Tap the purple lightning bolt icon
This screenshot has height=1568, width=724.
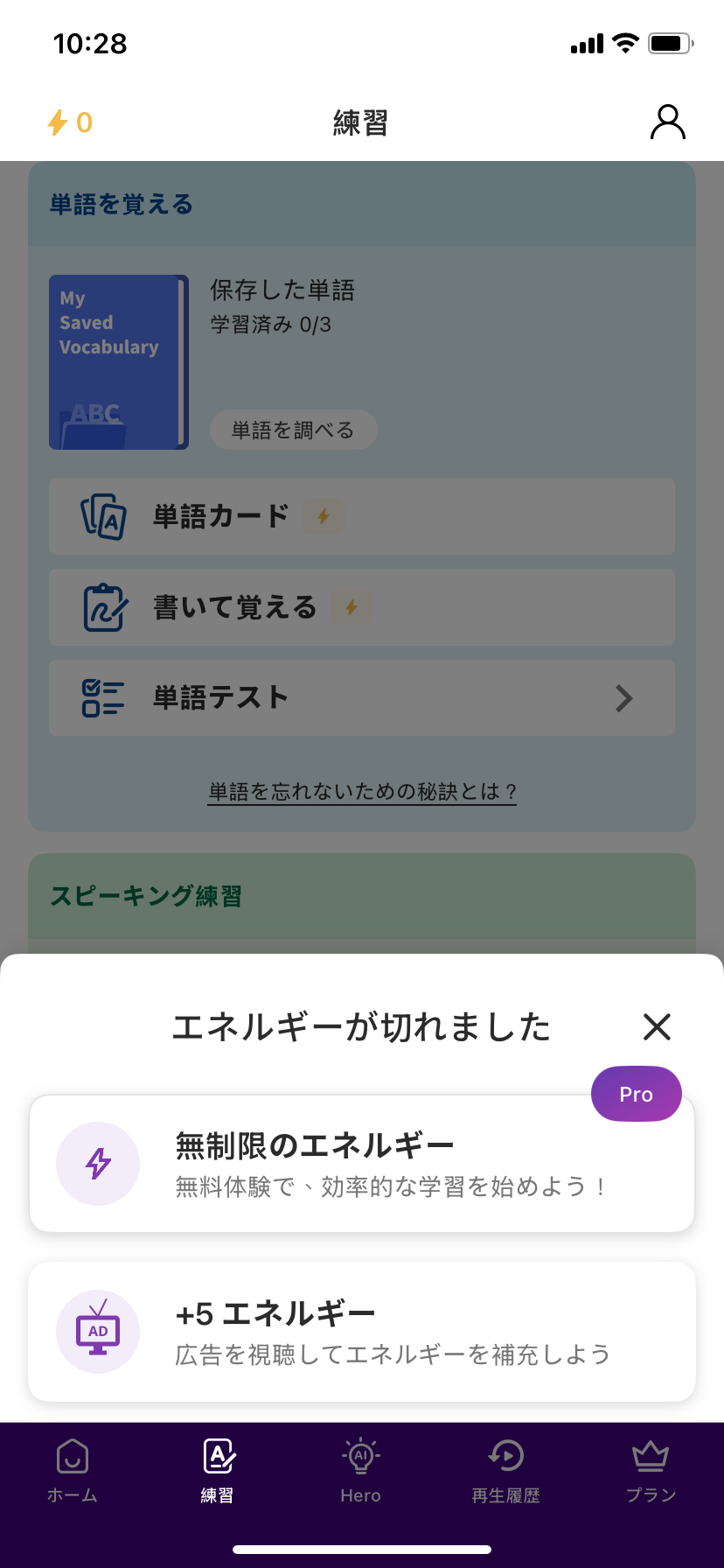tap(98, 1164)
